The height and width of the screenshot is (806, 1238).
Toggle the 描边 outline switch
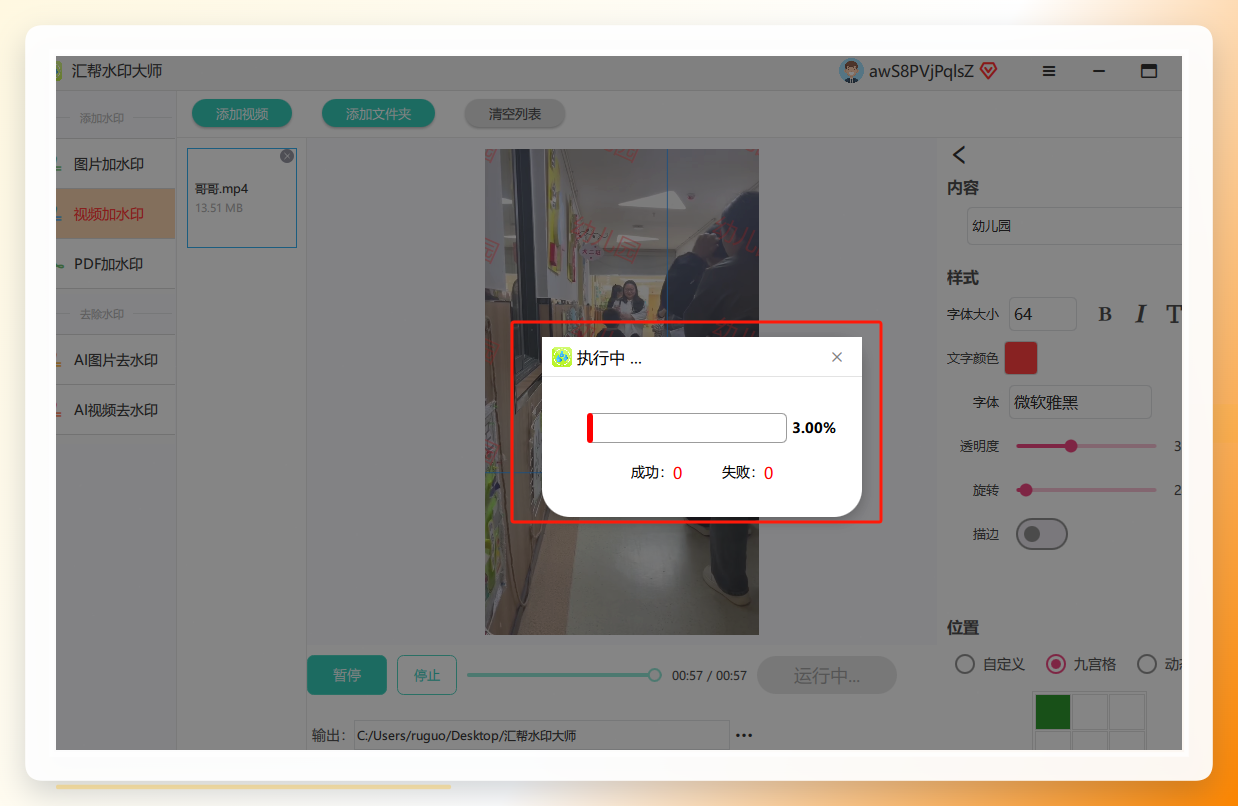point(1042,534)
